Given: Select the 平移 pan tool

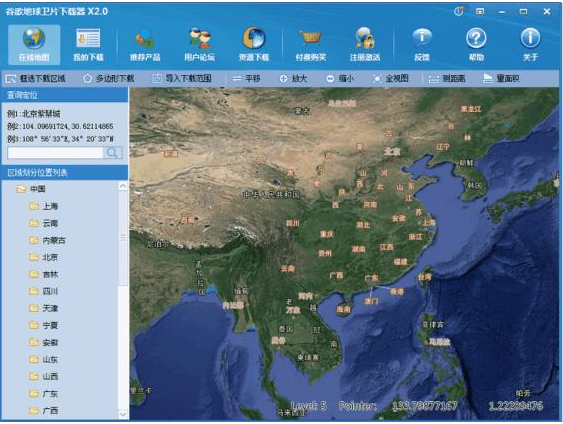Looking at the screenshot, I should coord(246,78).
